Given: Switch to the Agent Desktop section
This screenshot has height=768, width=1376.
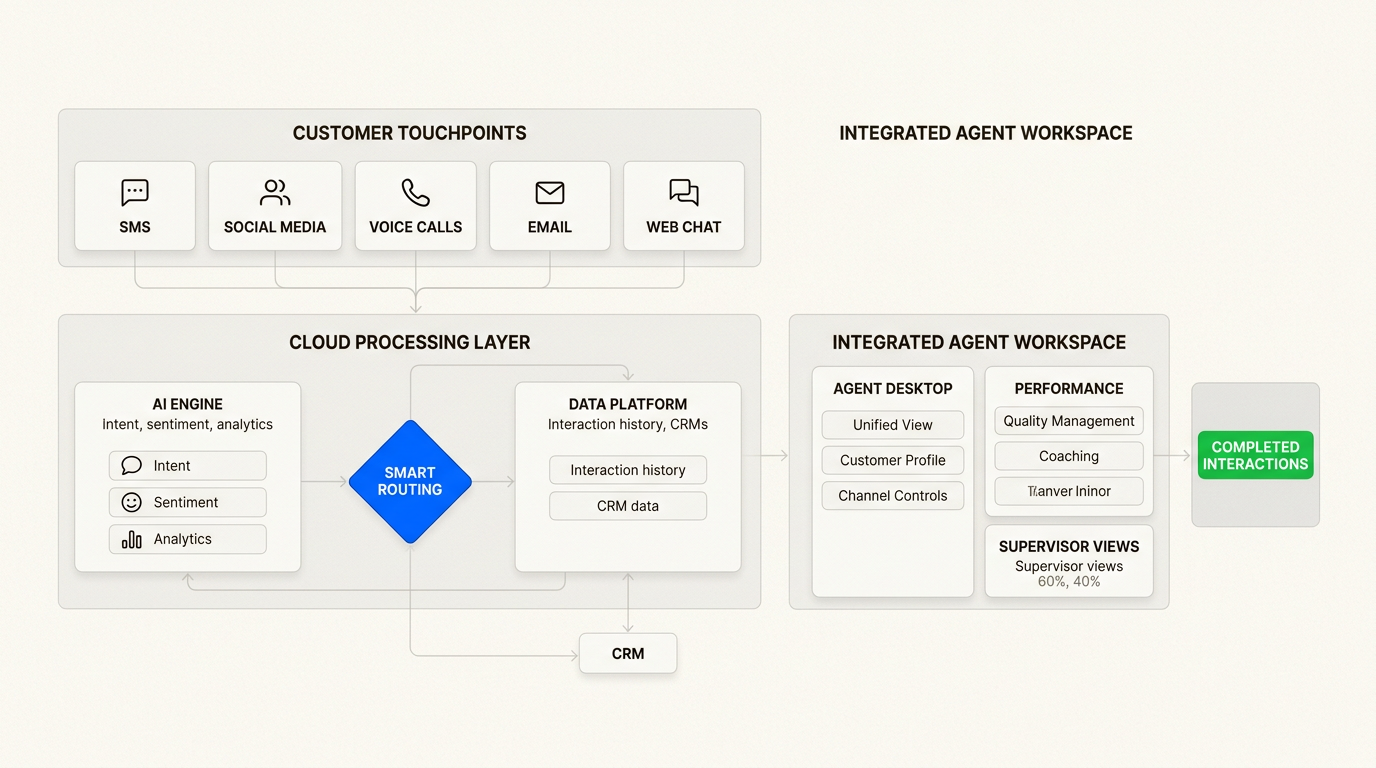Looking at the screenshot, I should [893, 388].
